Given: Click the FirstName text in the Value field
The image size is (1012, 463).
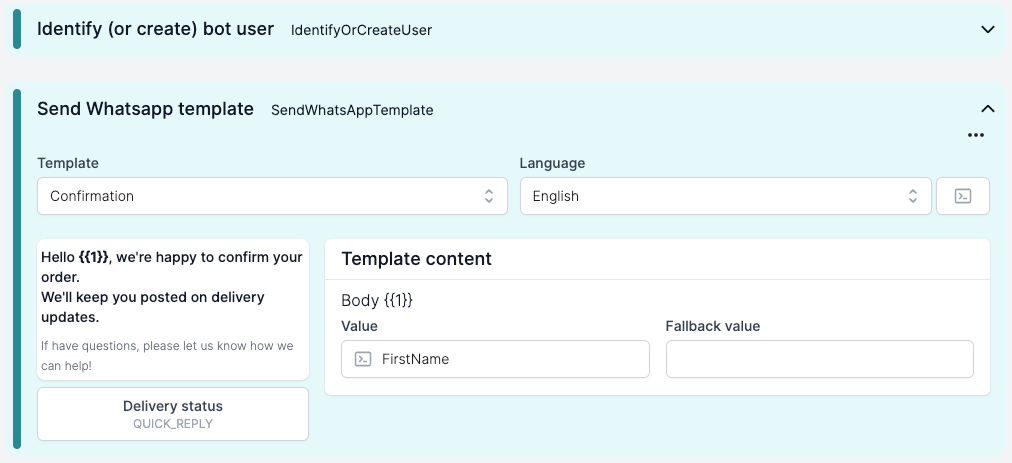Looking at the screenshot, I should point(415,359).
